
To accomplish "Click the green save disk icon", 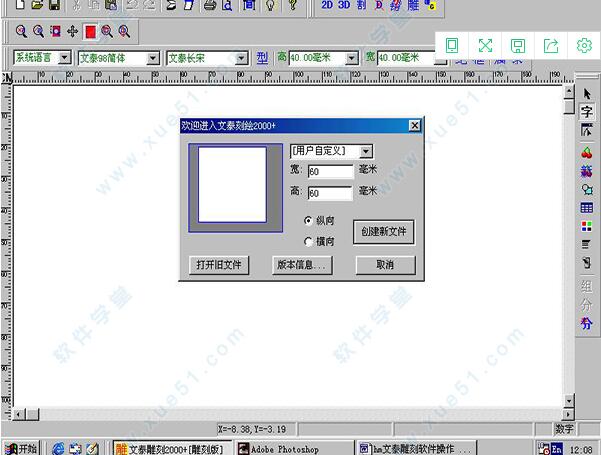I will tap(518, 45).
